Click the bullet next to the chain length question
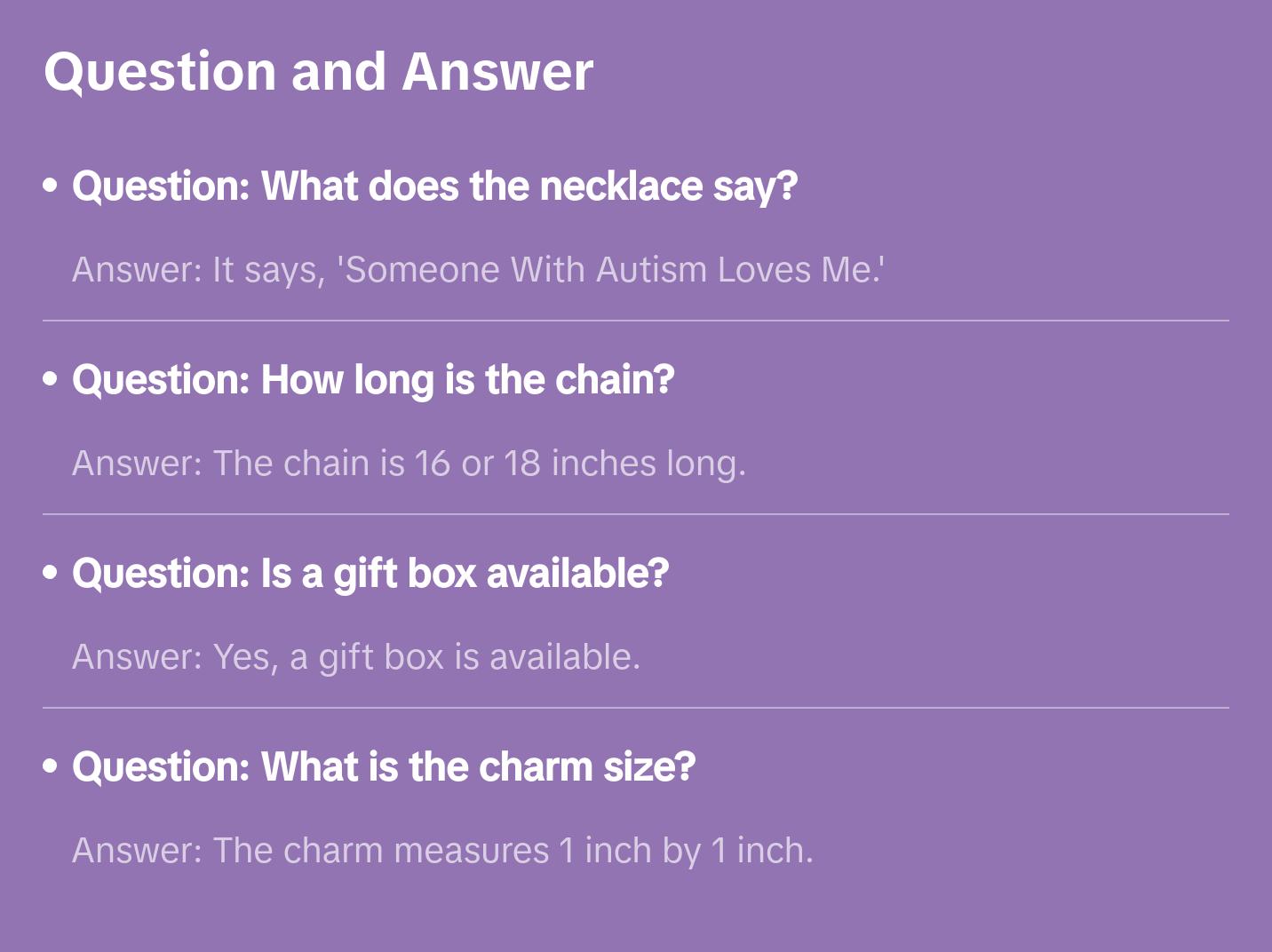The width and height of the screenshot is (1272, 952). 50,379
